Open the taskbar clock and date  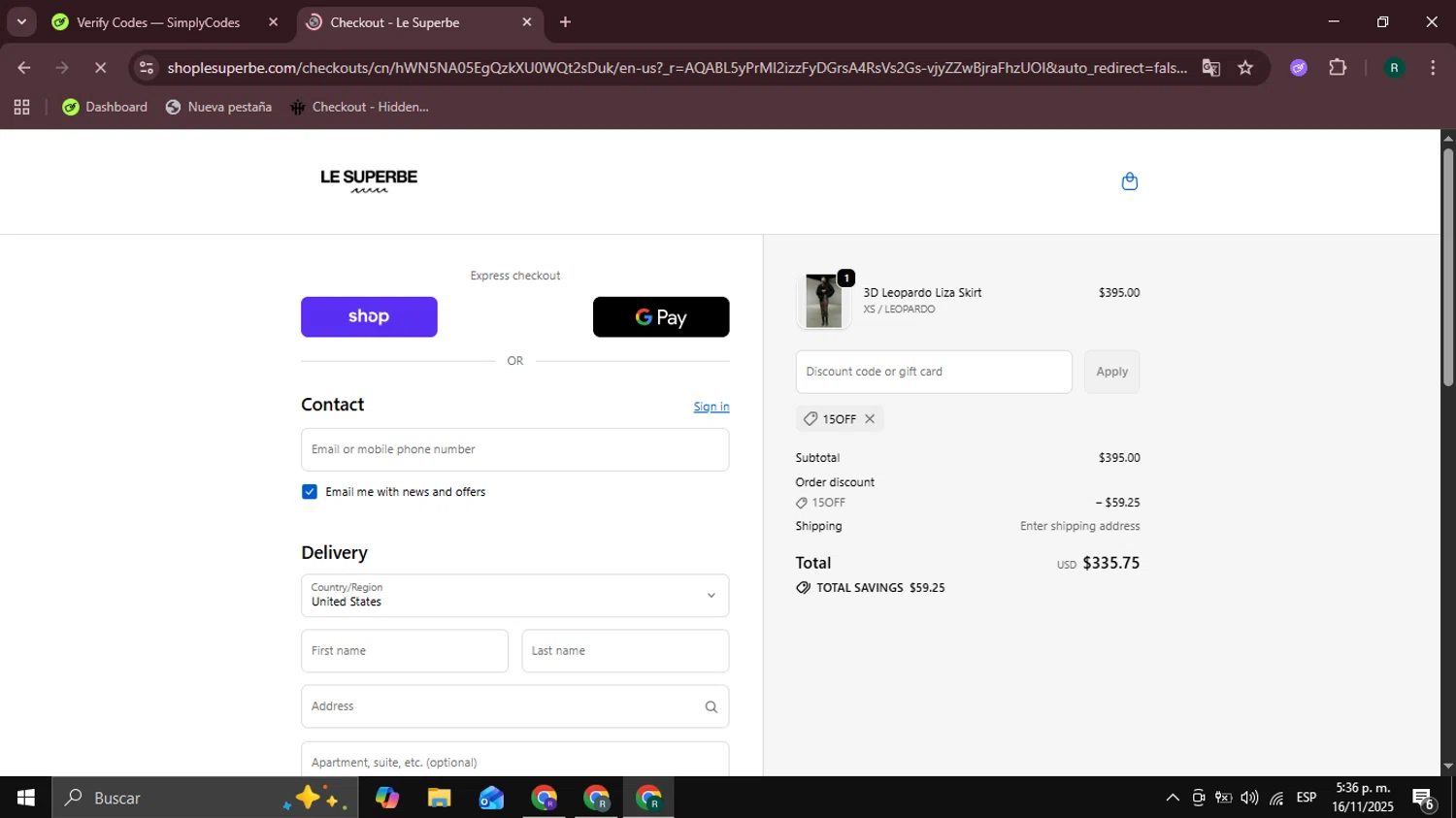[1363, 798]
